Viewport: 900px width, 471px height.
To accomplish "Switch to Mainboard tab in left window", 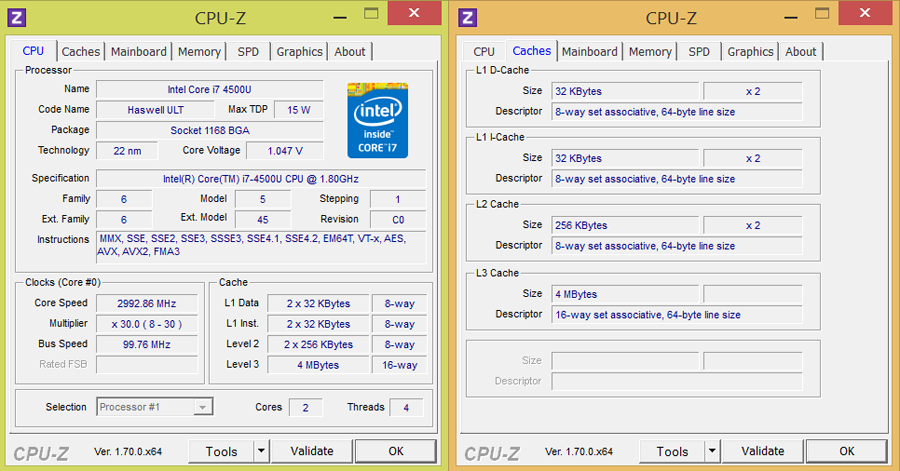I will (139, 52).
